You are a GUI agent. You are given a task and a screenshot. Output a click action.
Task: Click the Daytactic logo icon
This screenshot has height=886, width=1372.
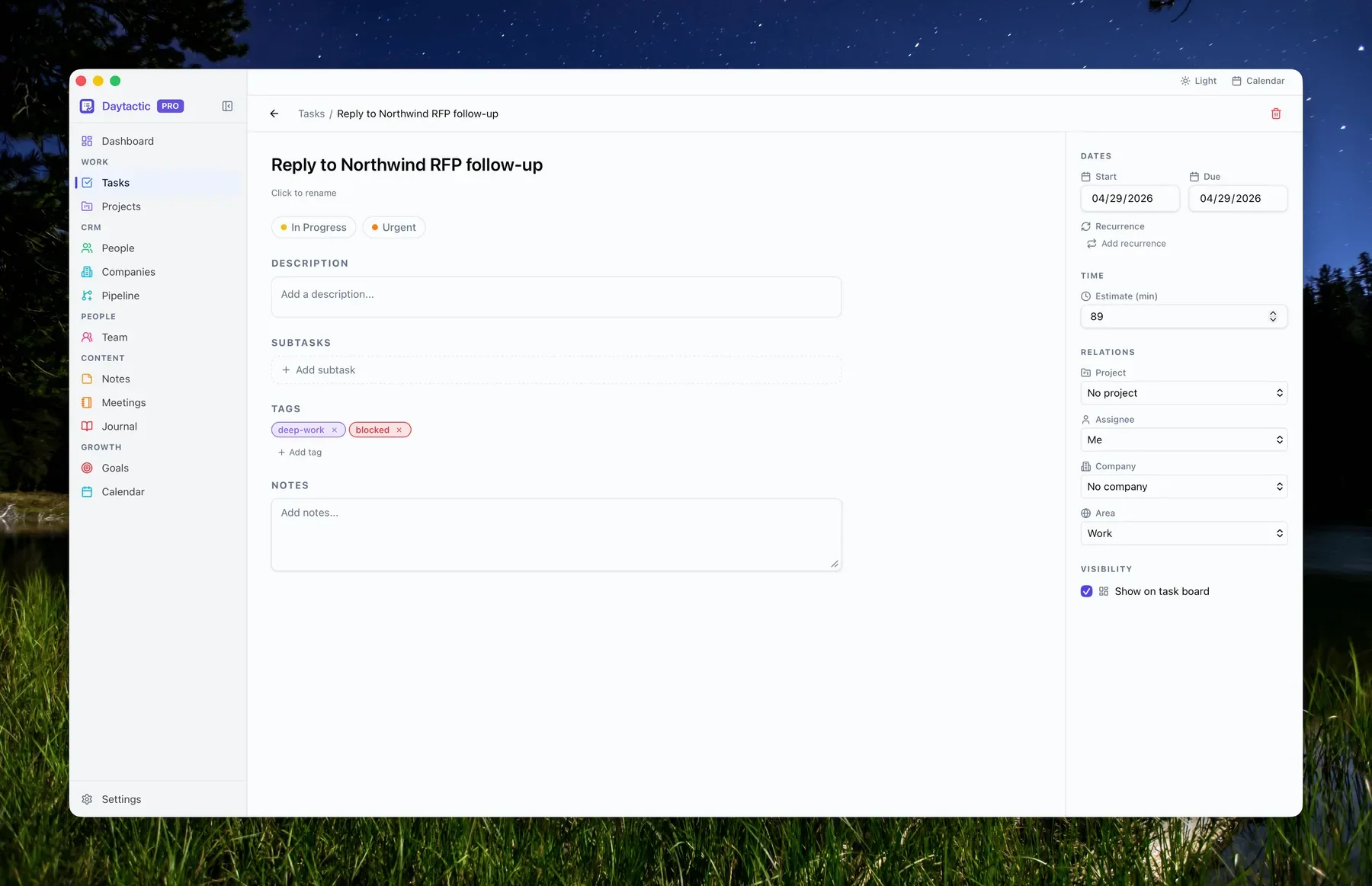pos(87,106)
